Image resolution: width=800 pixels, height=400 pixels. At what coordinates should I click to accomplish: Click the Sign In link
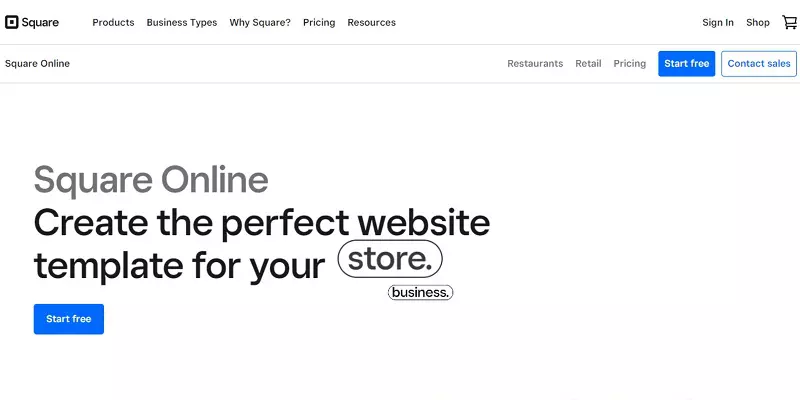point(718,22)
